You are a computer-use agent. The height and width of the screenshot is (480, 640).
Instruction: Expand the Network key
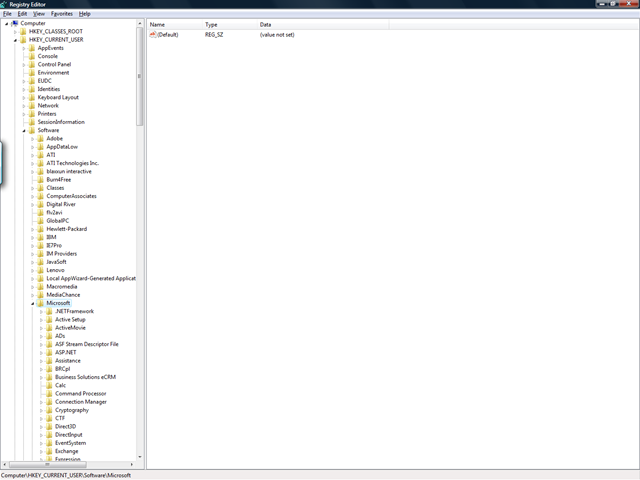coord(24,106)
